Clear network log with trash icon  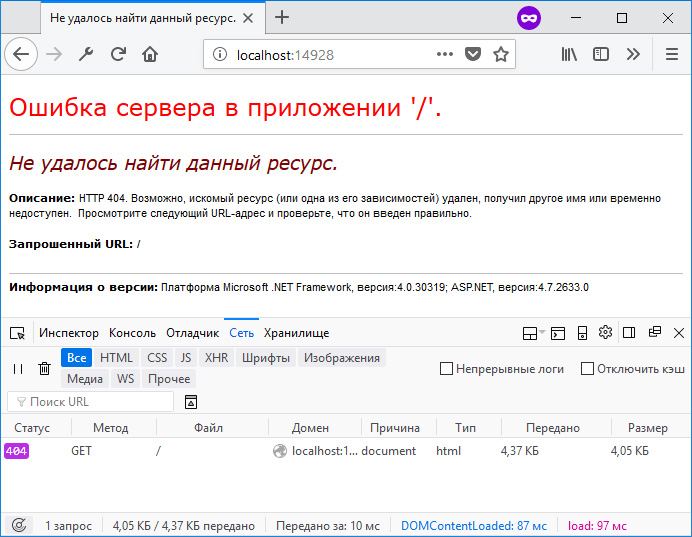pyautogui.click(x=44, y=368)
